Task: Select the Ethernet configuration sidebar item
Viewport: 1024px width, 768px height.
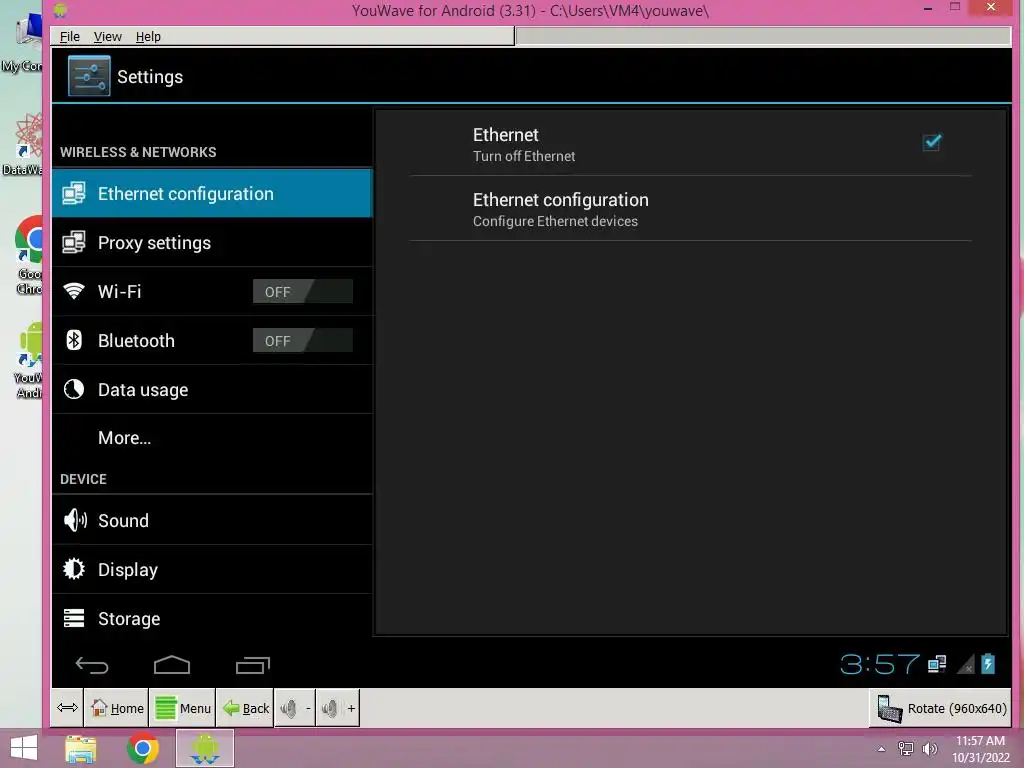Action: pyautogui.click(x=212, y=193)
